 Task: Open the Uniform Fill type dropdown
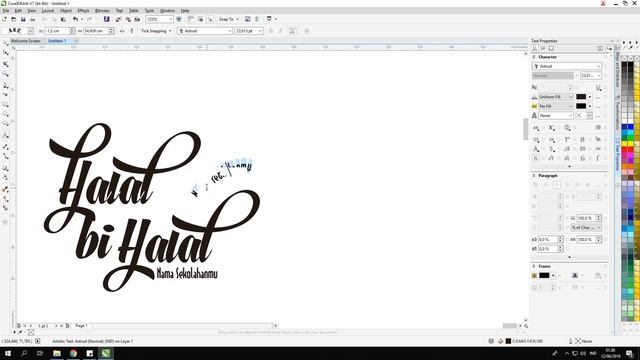pos(556,97)
